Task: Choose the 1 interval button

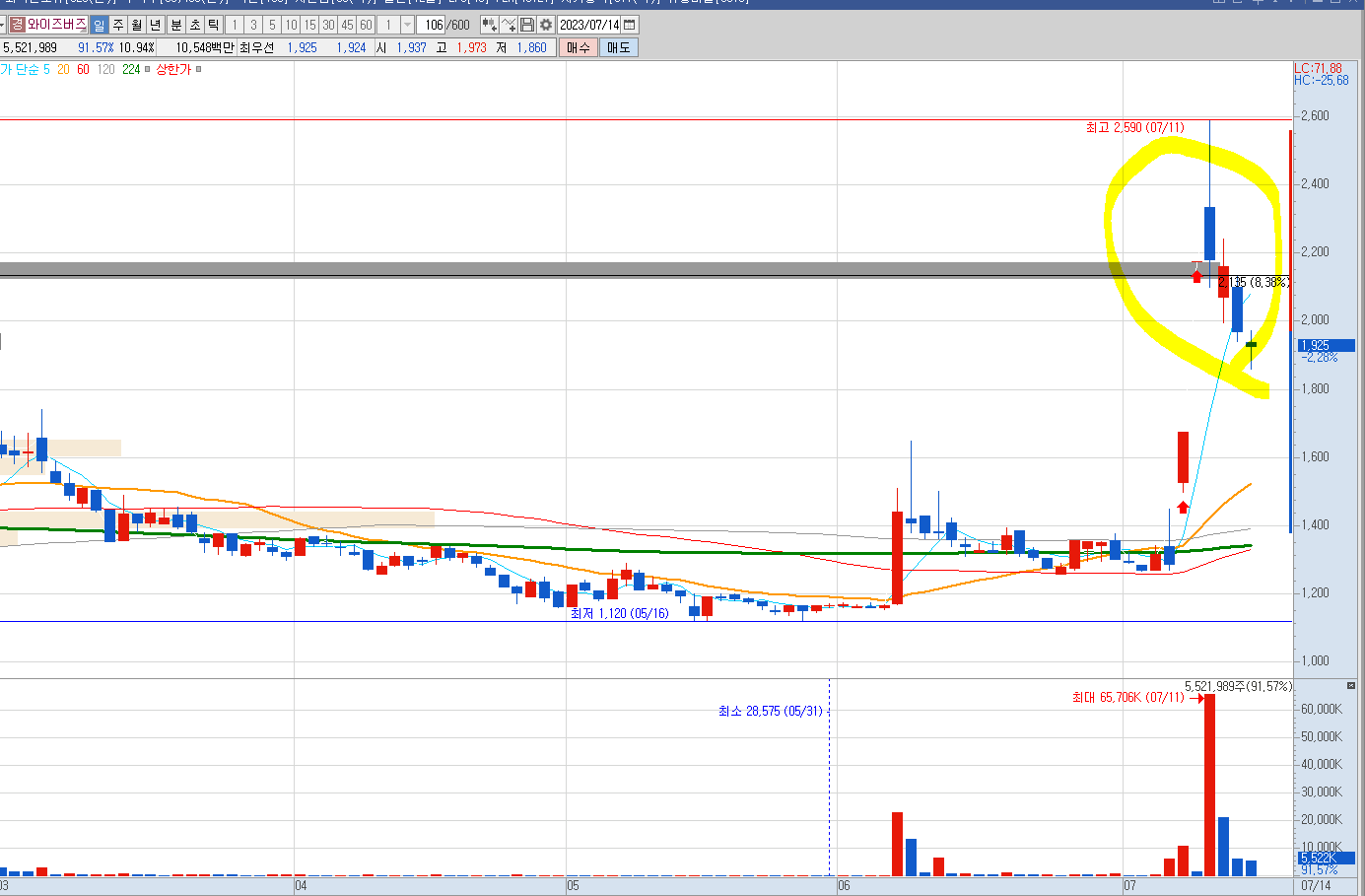Action: [x=235, y=25]
